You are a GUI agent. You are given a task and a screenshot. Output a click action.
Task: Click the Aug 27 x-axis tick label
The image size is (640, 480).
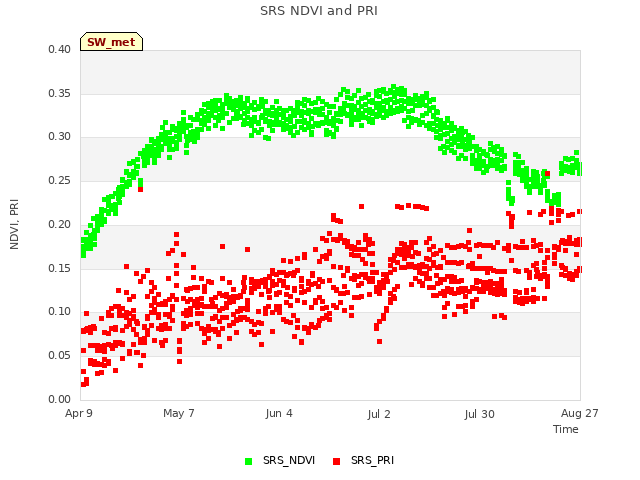coord(580,413)
